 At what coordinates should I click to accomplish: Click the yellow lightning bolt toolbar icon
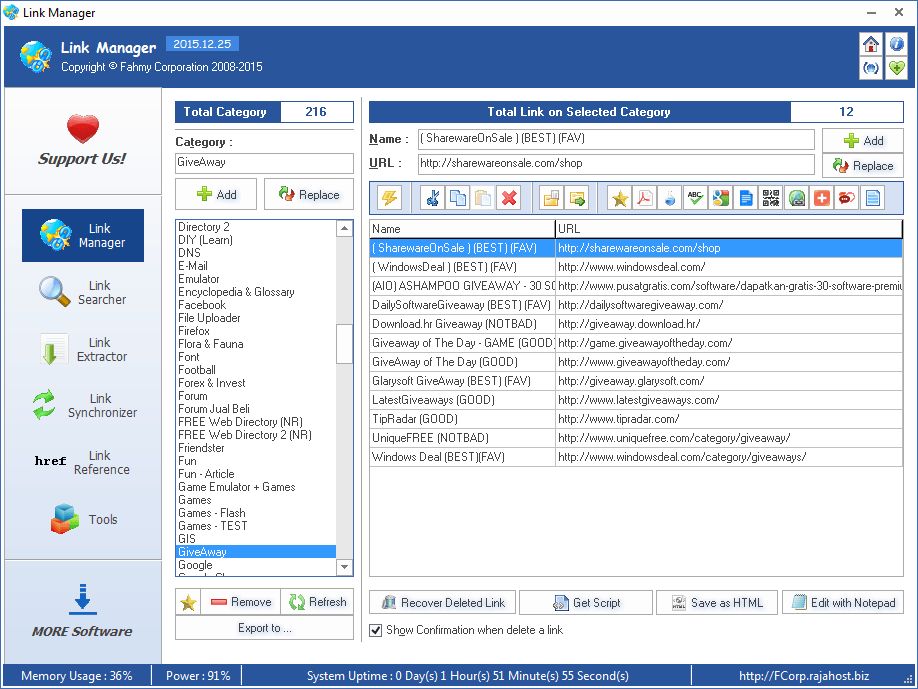389,197
